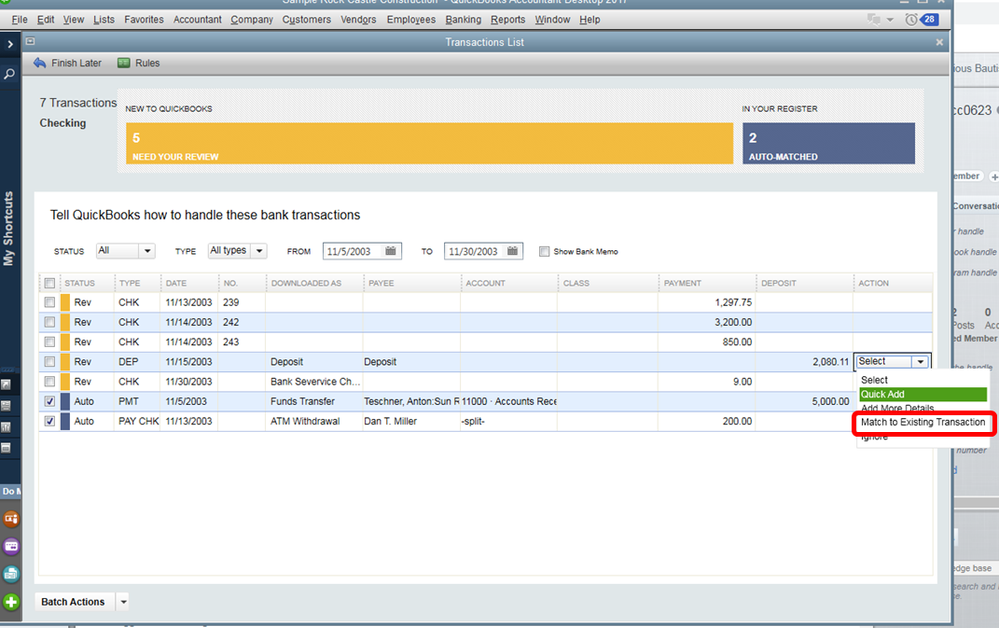
Task: Click the green Rules icon
Action: click(124, 62)
